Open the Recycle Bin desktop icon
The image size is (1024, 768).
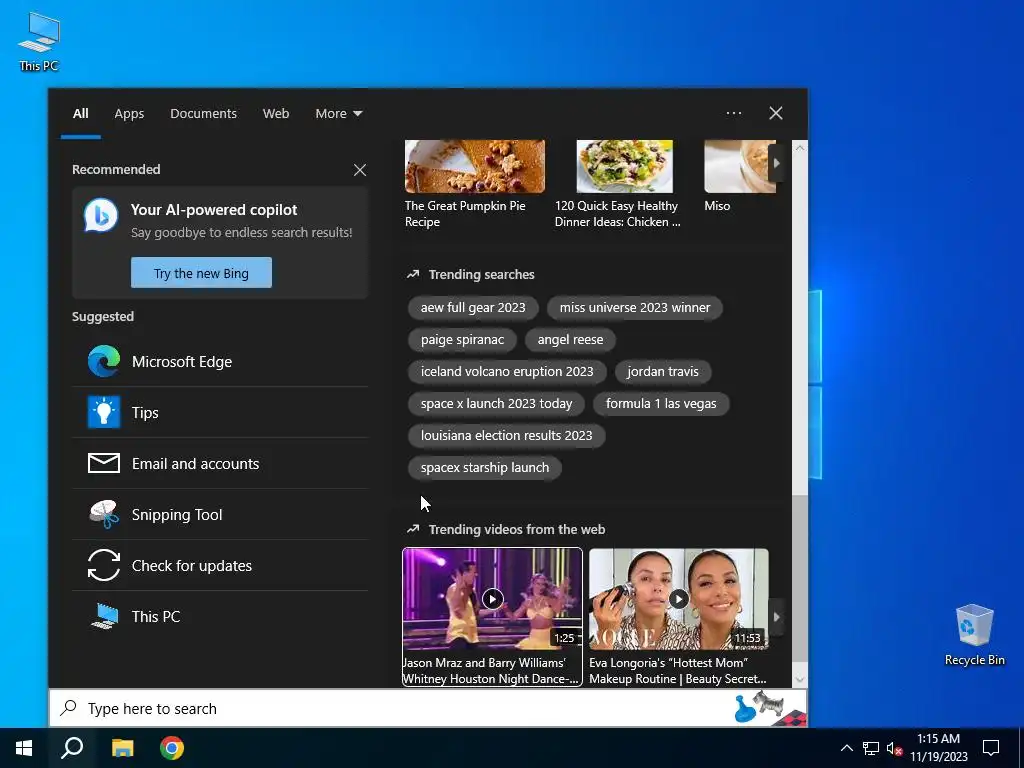[974, 634]
